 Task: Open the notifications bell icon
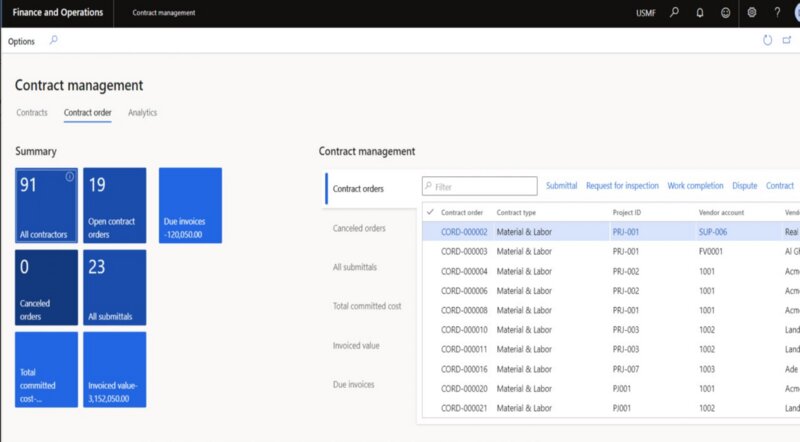point(700,13)
